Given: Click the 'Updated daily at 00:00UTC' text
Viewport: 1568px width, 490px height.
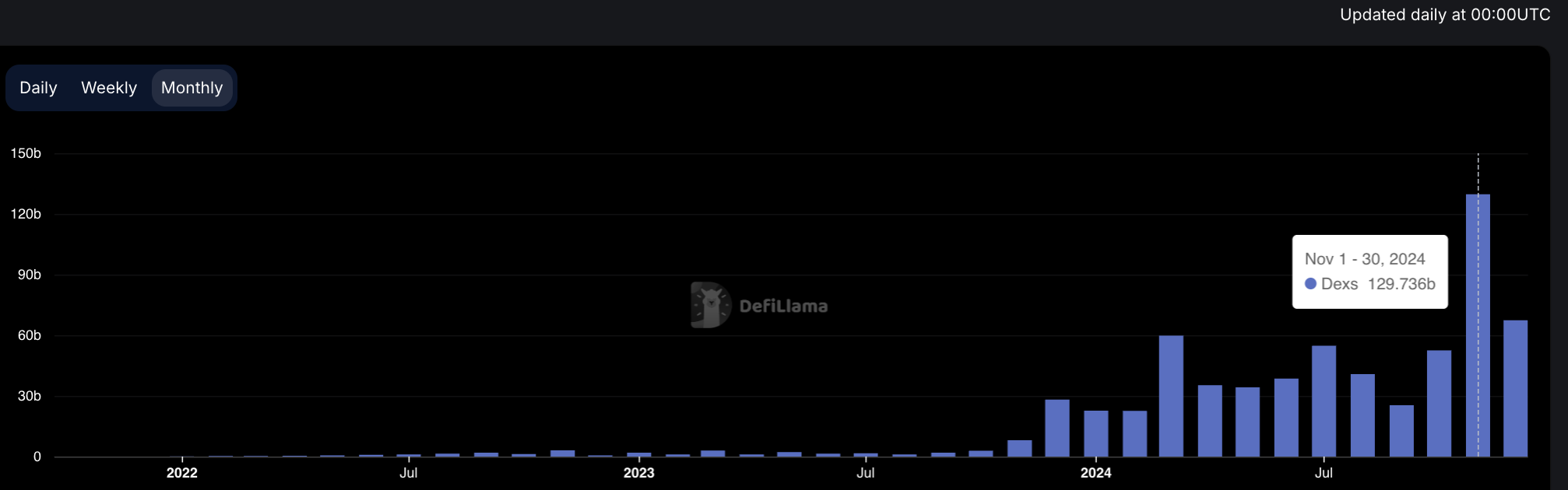Looking at the screenshot, I should 1444,15.
